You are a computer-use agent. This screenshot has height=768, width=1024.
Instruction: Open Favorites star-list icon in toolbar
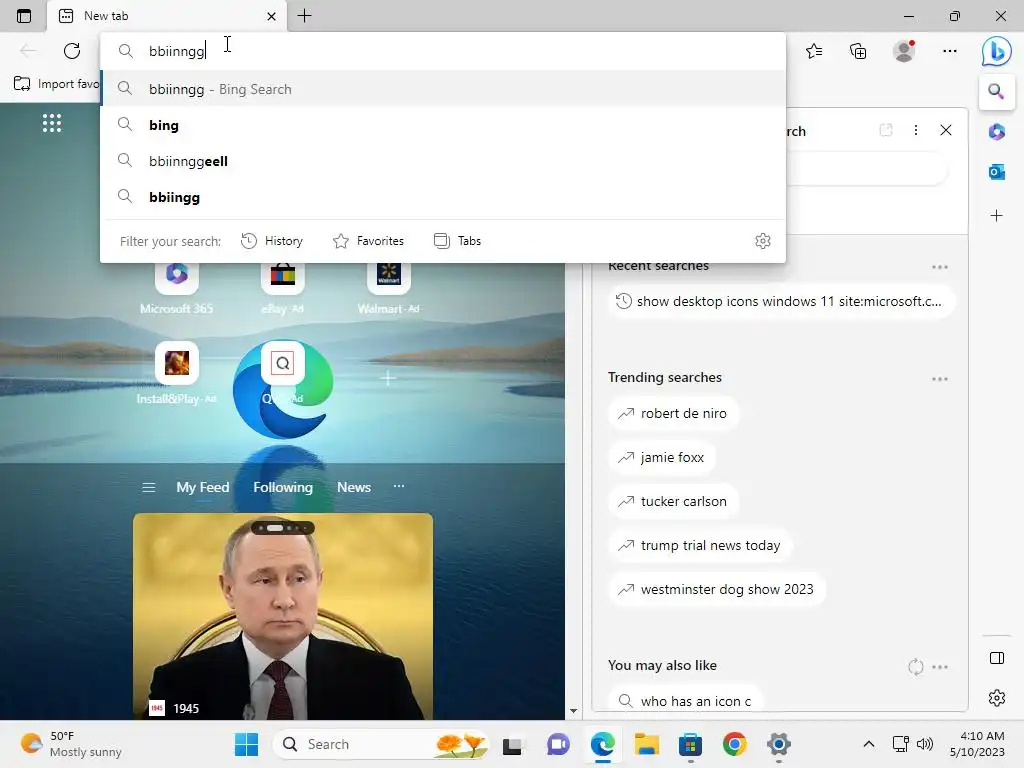point(814,51)
